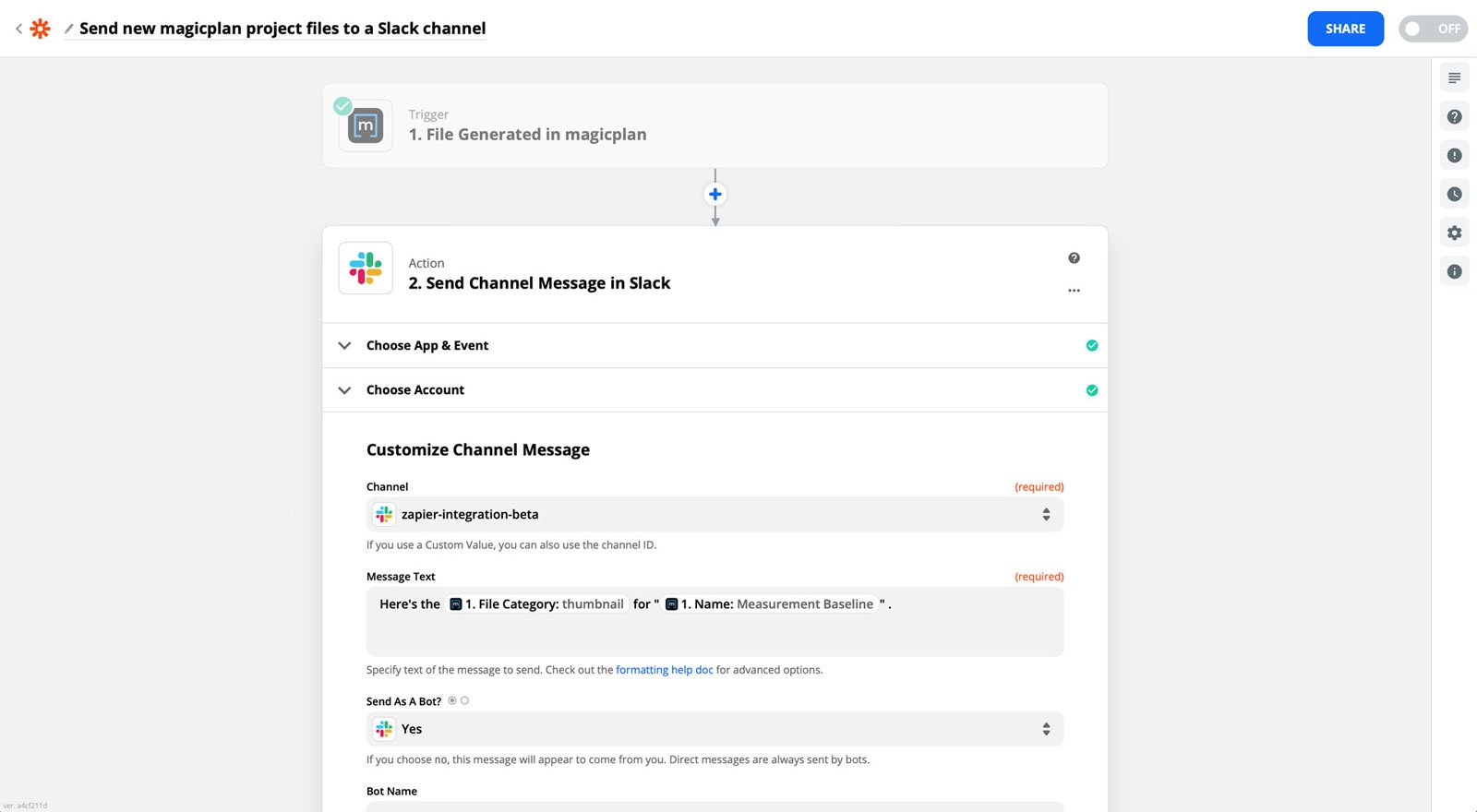Open Zapier home via orange asterisk logo
Screen dimensions: 1477x812
pyautogui.click(x=40, y=29)
